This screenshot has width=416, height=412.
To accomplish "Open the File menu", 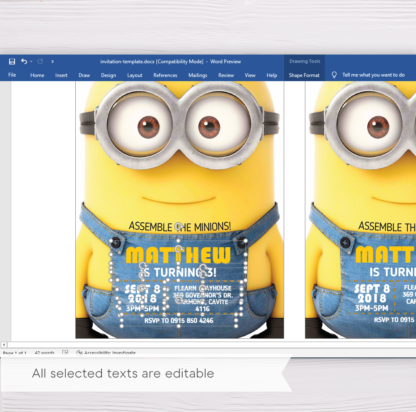I will (12, 75).
